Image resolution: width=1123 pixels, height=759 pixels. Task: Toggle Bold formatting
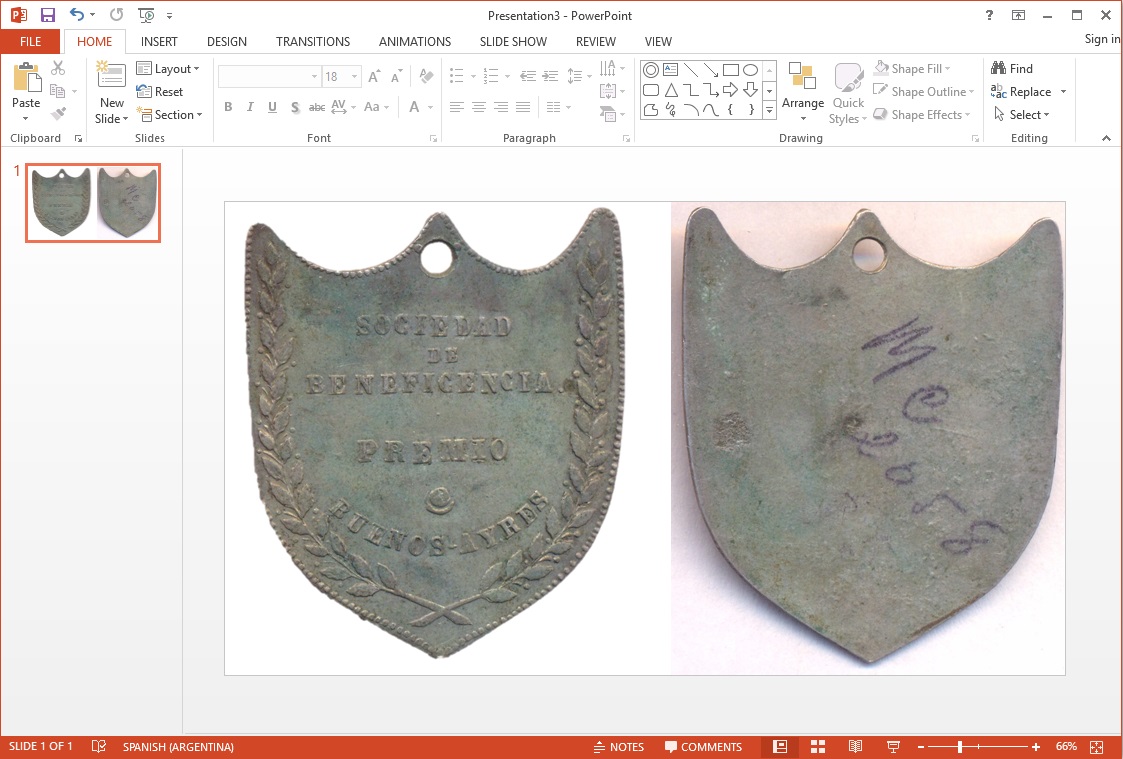228,107
